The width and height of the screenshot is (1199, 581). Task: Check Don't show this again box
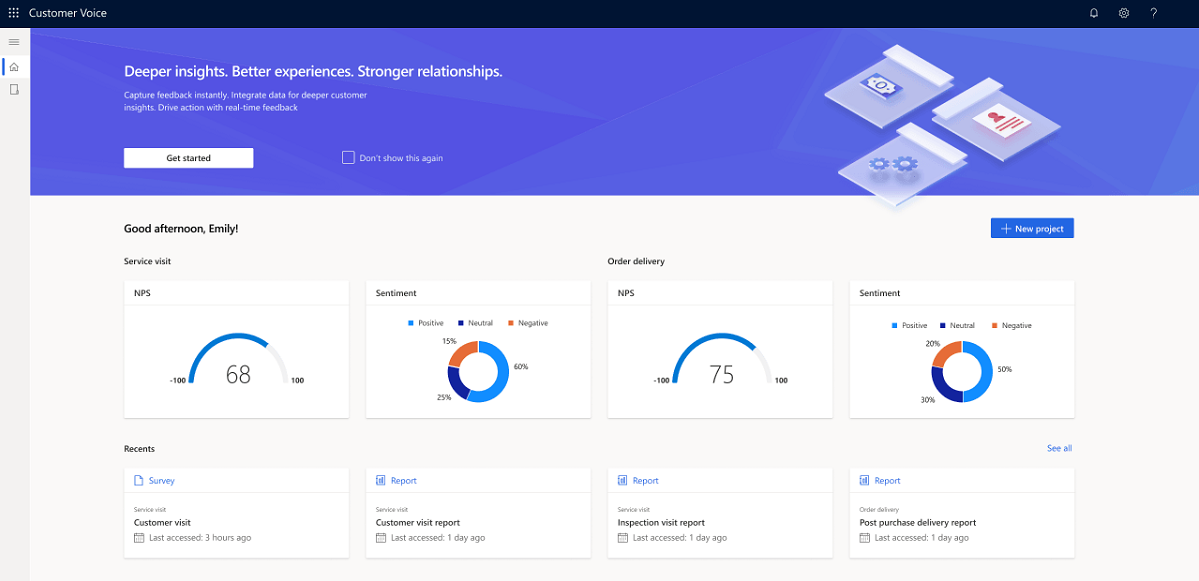(x=348, y=158)
